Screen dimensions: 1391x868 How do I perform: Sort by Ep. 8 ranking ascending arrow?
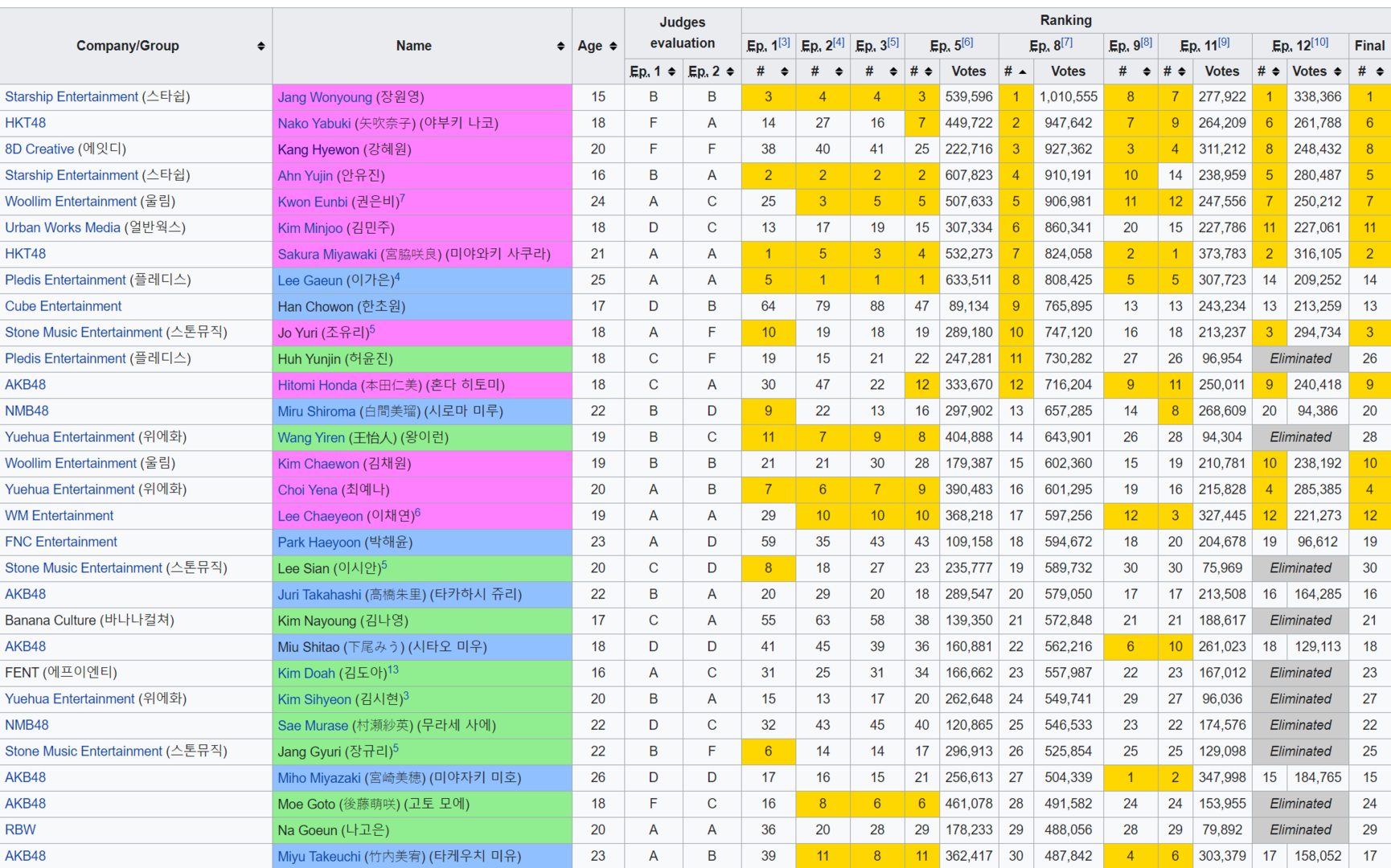tap(1023, 72)
